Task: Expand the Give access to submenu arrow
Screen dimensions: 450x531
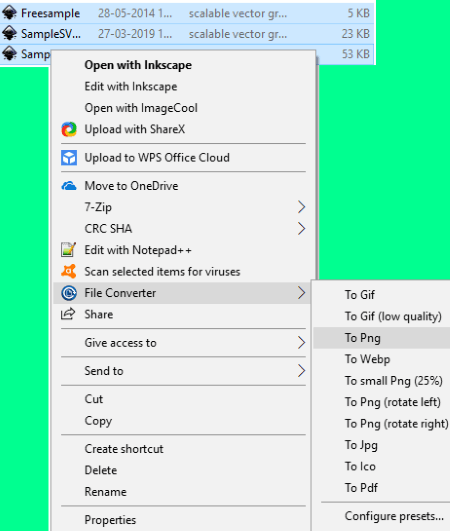Action: tap(301, 343)
